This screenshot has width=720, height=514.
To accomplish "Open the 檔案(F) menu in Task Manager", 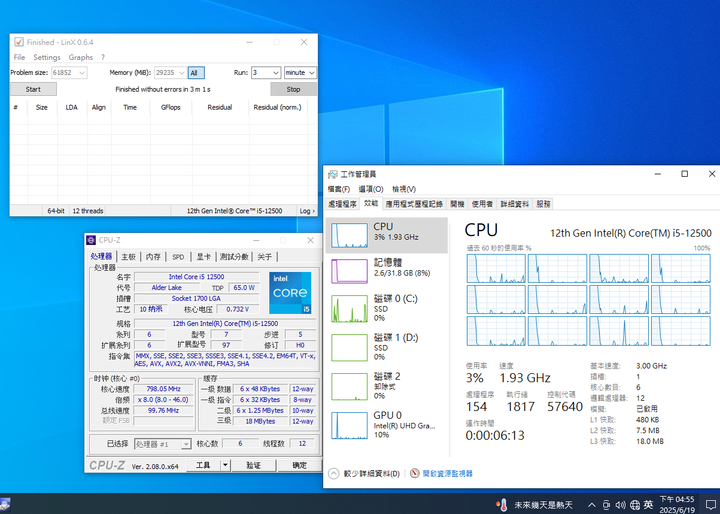I will 339,189.
